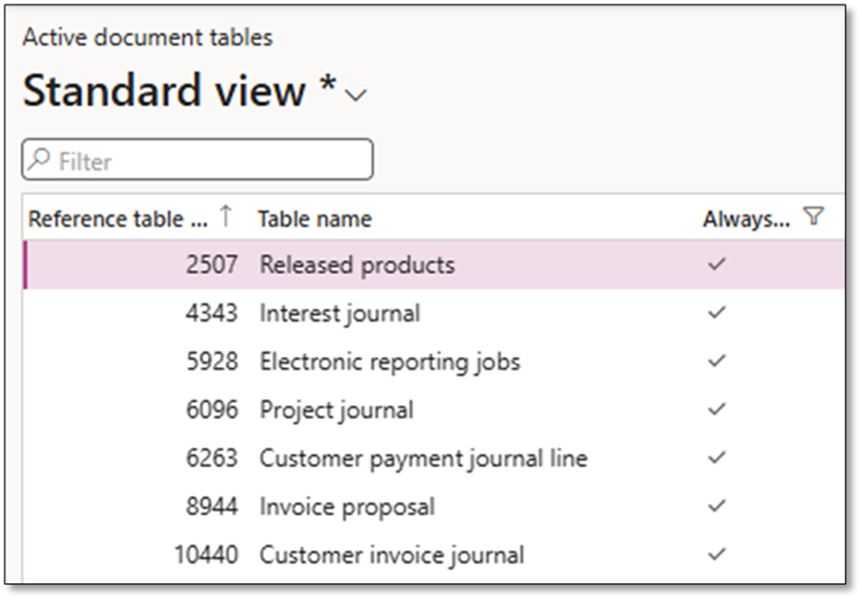Select the Interest journal table name

click(339, 313)
